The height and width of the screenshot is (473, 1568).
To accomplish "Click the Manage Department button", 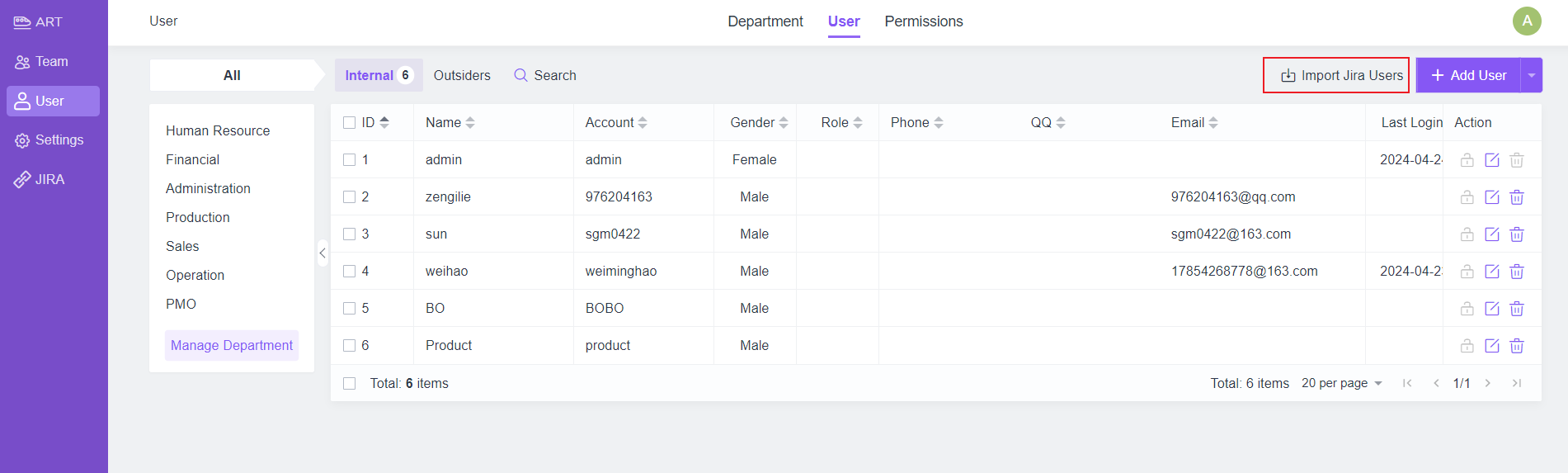I will 232,346.
